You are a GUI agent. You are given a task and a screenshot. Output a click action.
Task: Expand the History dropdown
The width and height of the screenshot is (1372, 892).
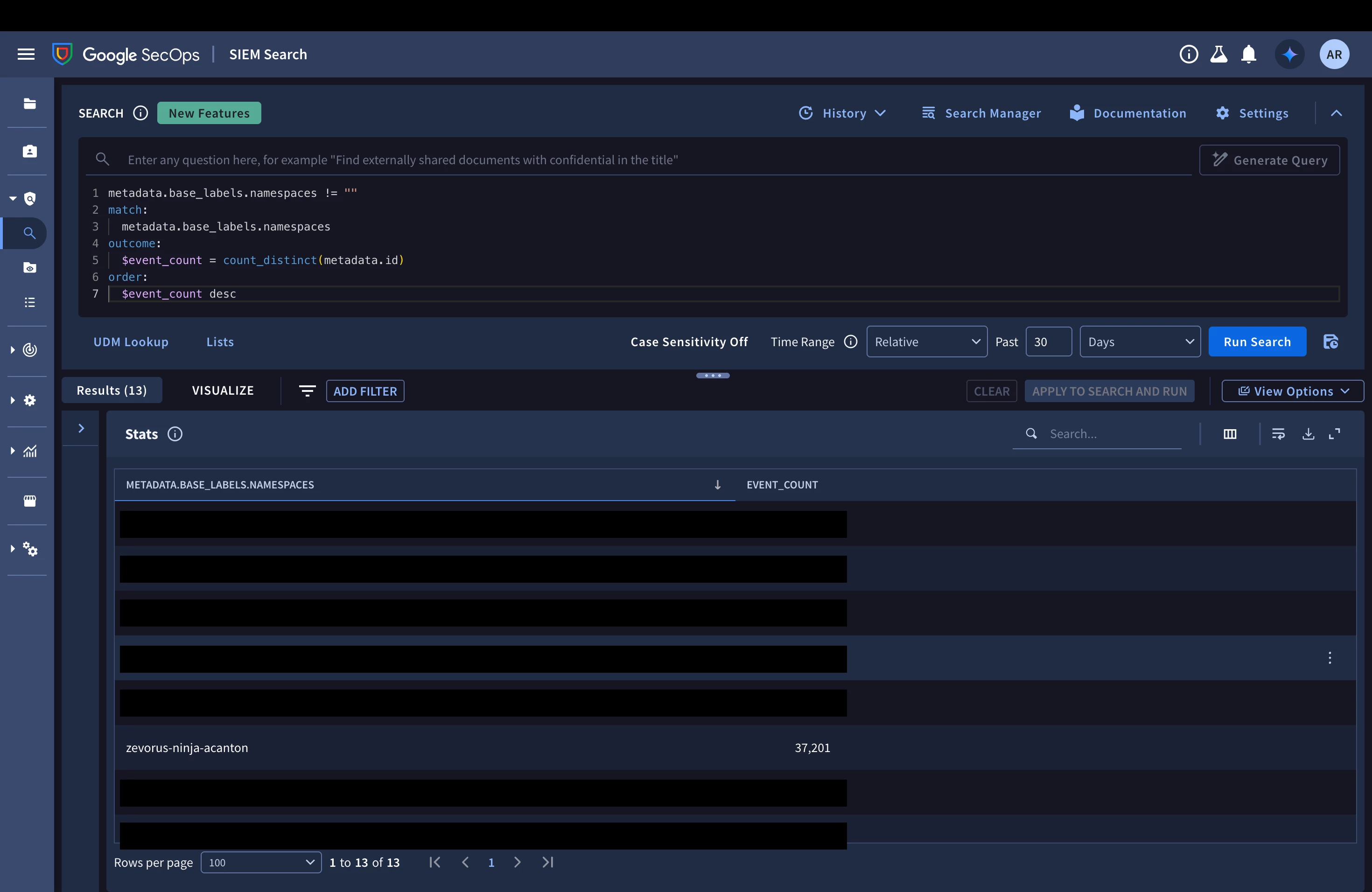click(x=842, y=113)
